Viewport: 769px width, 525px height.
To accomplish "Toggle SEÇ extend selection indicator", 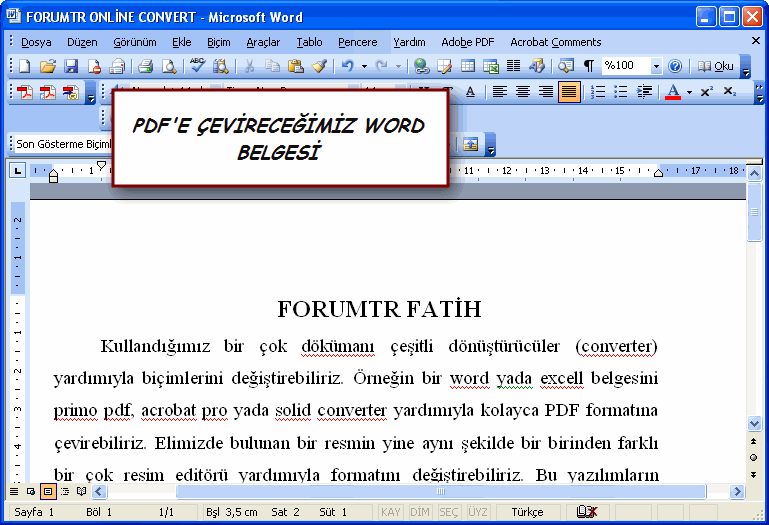I will [449, 512].
